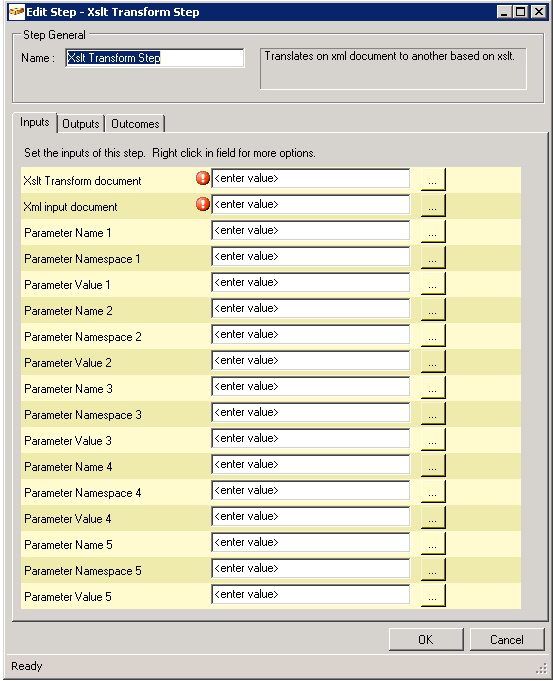Click the Parameter Namespace 1 value field

(x=311, y=257)
